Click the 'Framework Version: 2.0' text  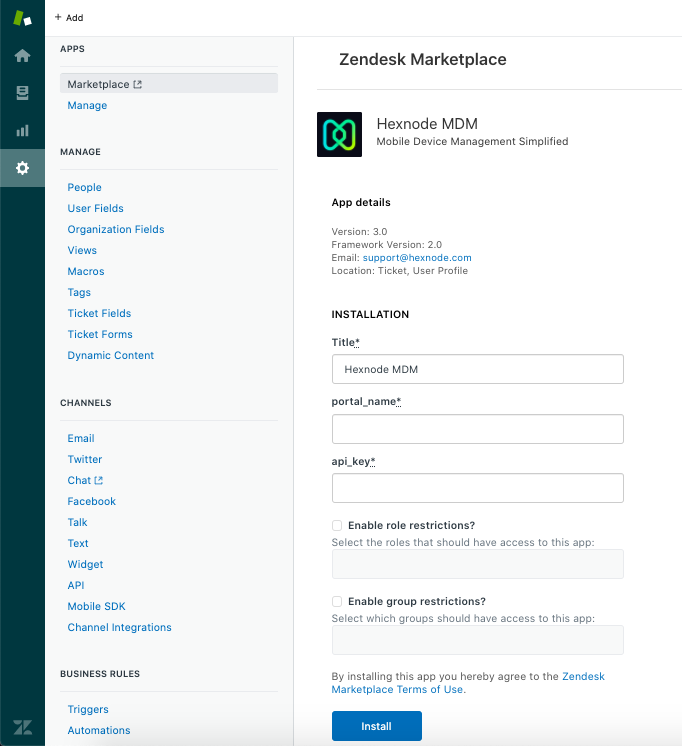pyautogui.click(x=386, y=245)
